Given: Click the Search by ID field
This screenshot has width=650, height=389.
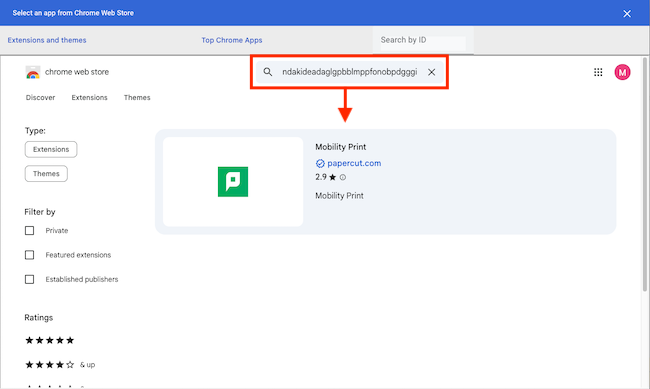Looking at the screenshot, I should tap(423, 40).
